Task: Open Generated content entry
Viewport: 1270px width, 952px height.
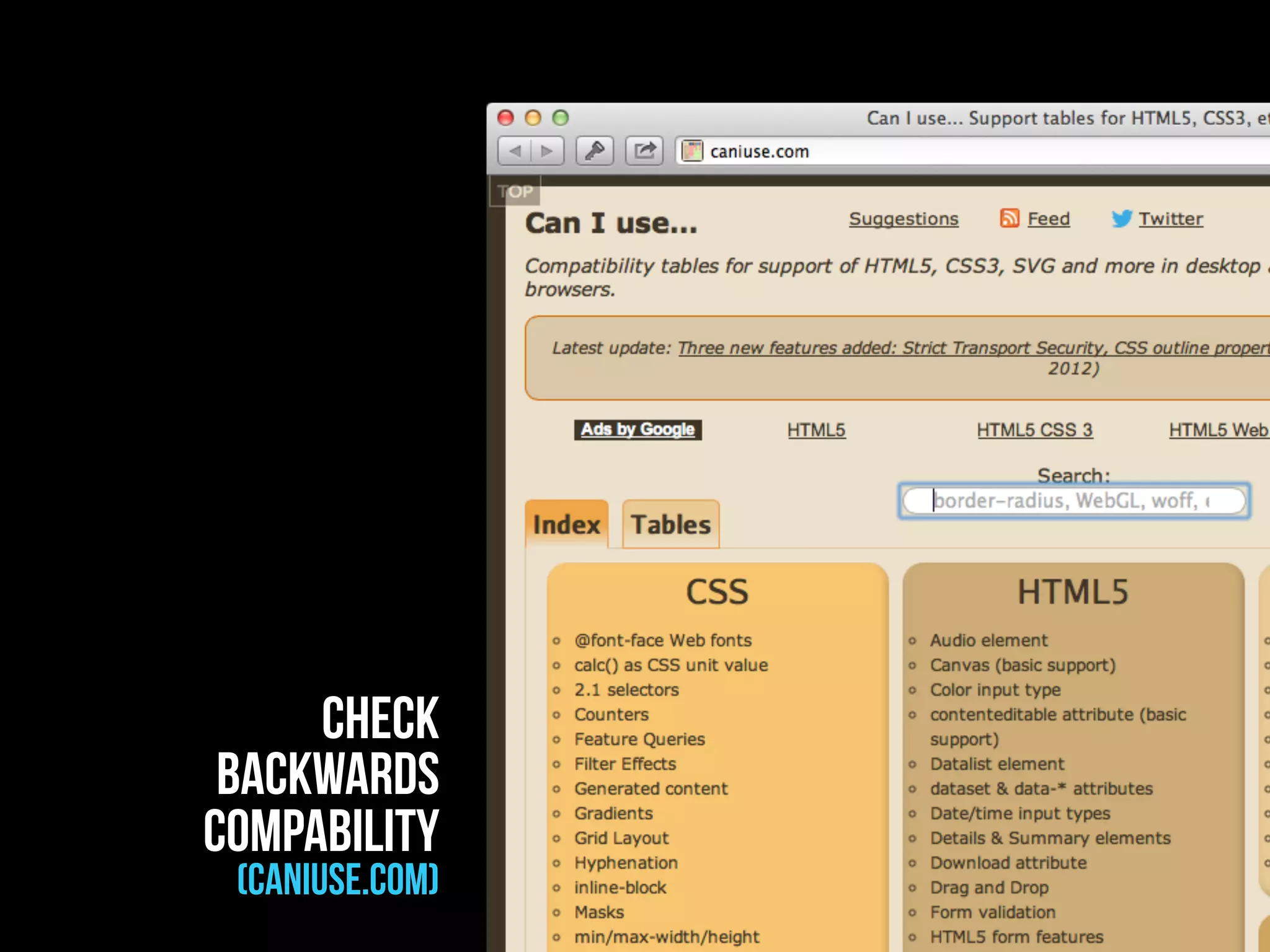Action: point(651,789)
